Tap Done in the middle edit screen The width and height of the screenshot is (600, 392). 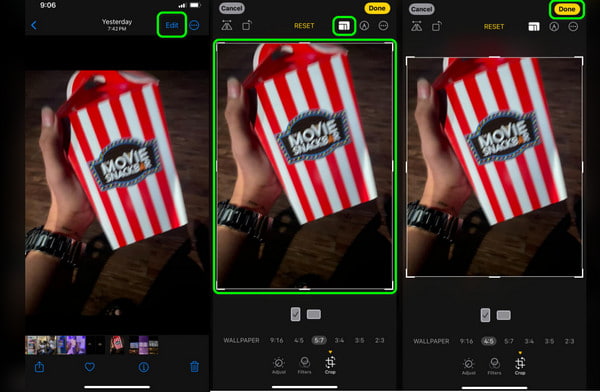click(377, 8)
